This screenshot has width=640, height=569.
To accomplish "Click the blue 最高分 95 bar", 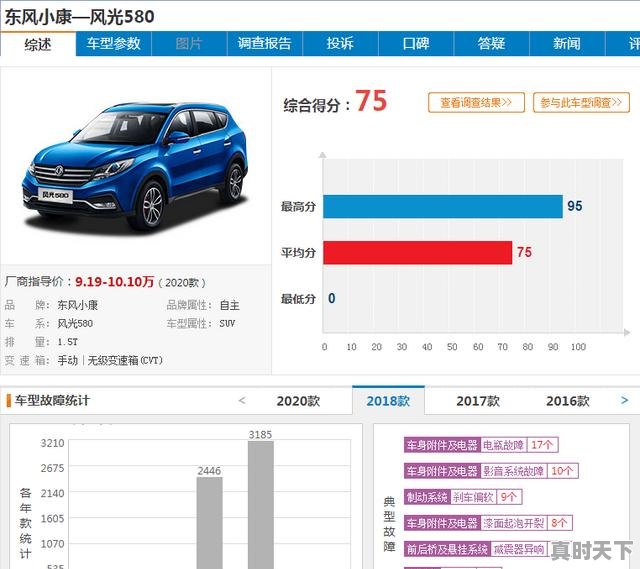I will click(x=443, y=207).
